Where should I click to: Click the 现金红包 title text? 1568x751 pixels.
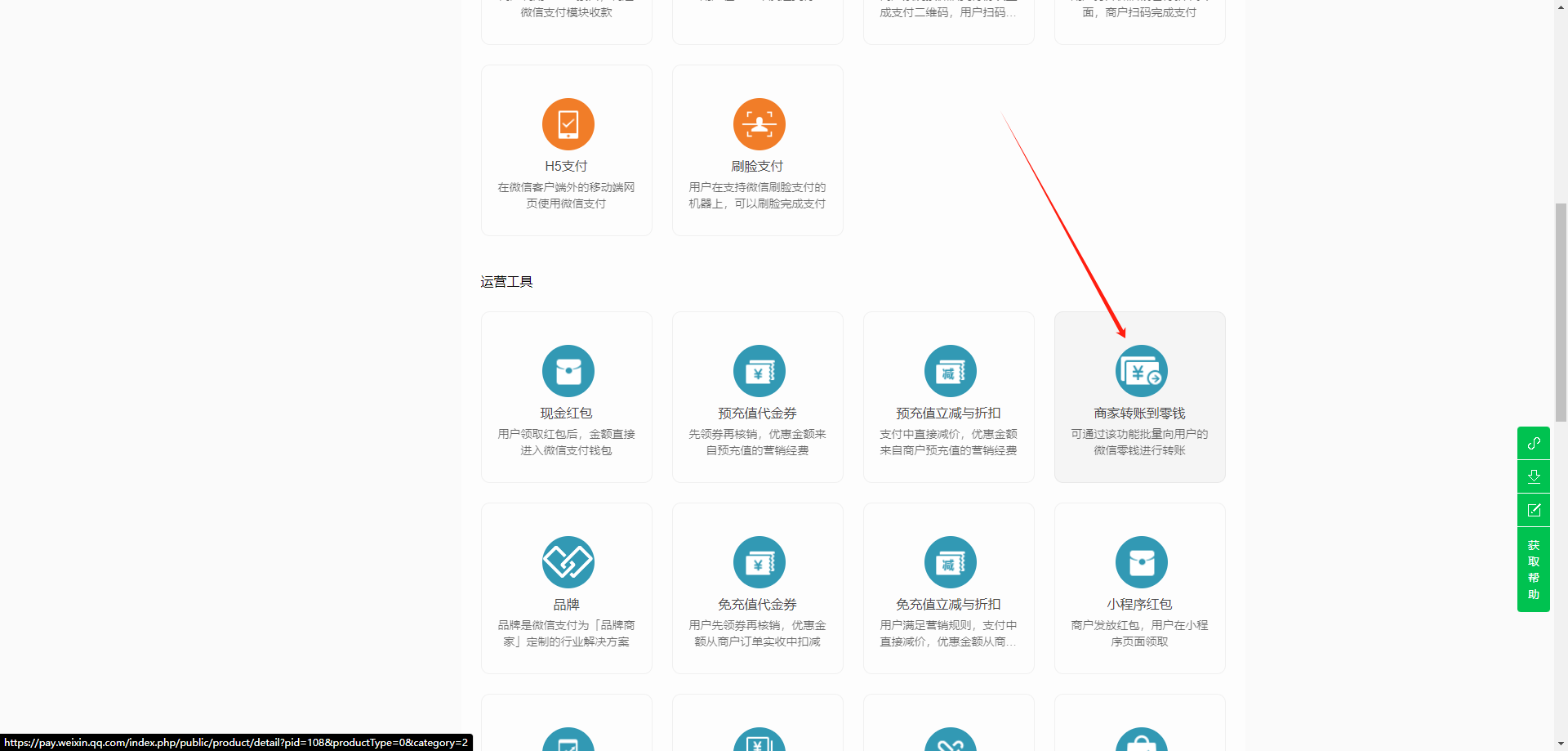[566, 413]
